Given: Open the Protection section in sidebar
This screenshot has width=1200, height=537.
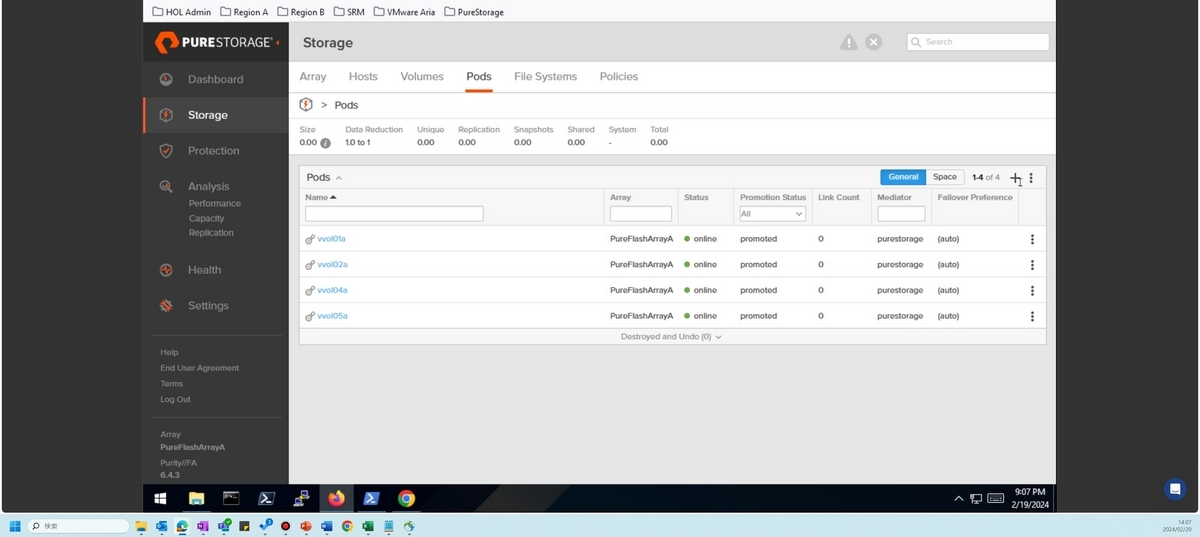Looking at the screenshot, I should click(x=213, y=151).
